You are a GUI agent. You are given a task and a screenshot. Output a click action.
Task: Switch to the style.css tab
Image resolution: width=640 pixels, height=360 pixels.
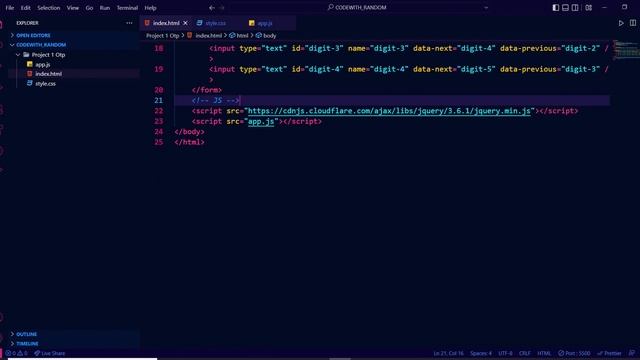[215, 23]
